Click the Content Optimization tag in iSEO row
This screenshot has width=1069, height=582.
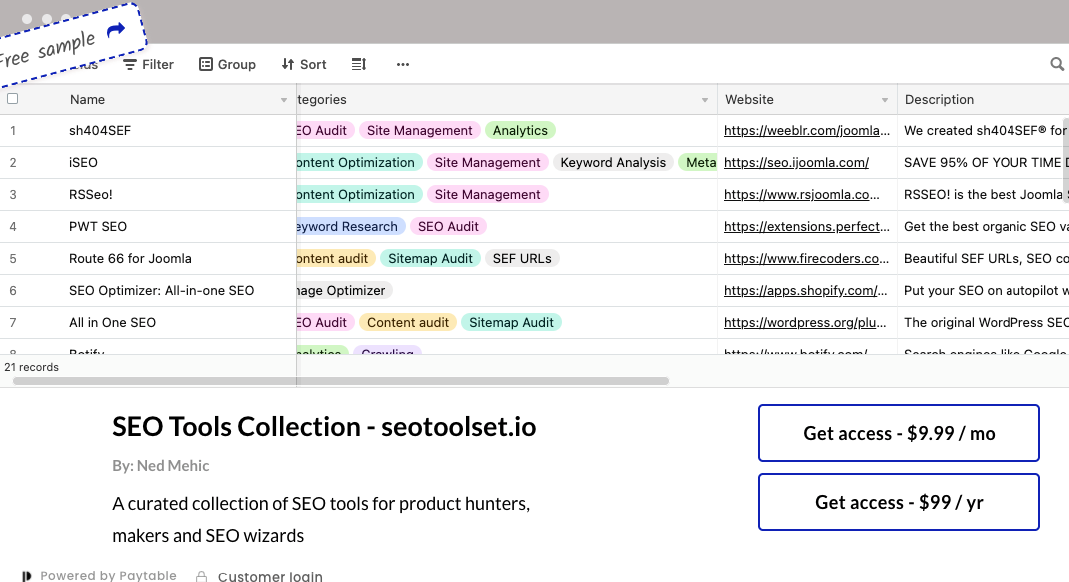(360, 162)
